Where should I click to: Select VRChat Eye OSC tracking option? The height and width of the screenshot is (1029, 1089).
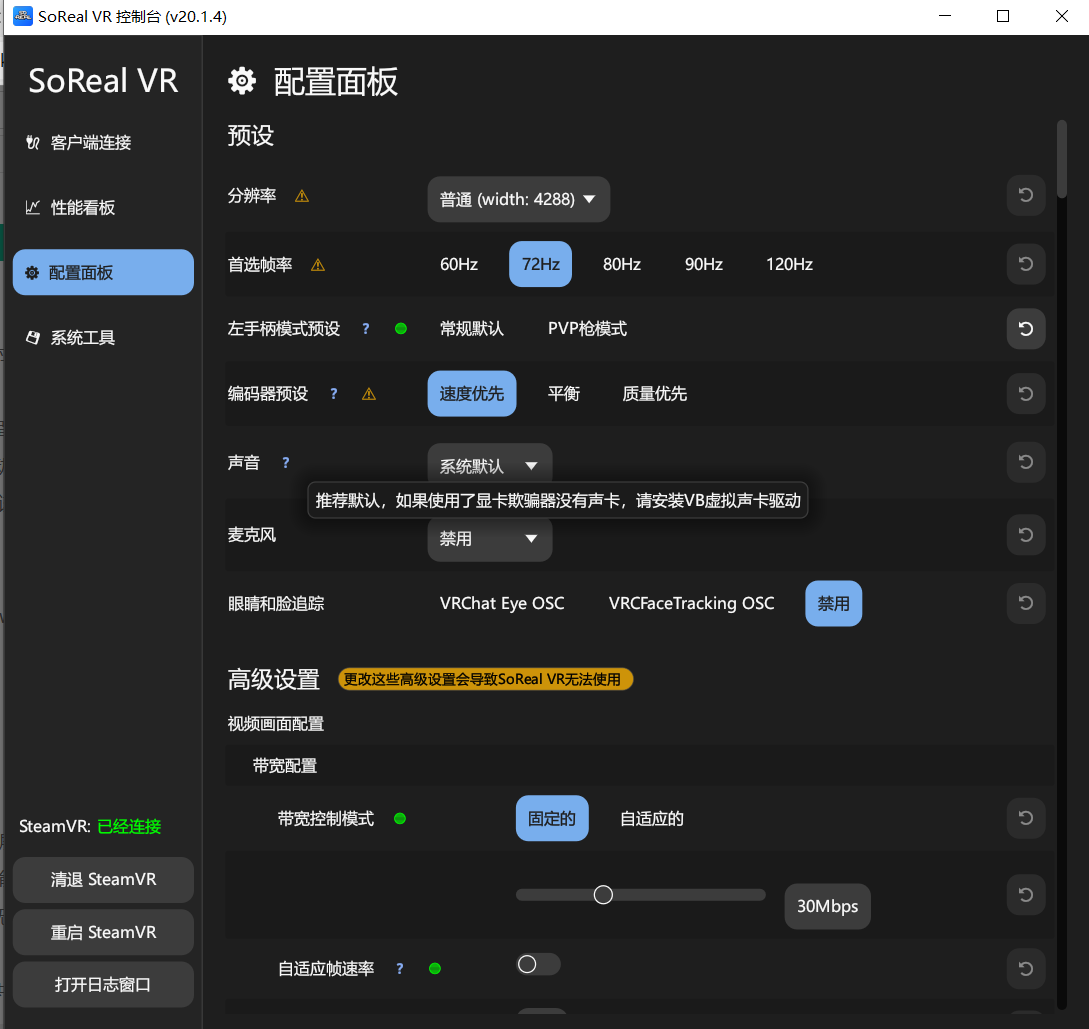(x=502, y=603)
